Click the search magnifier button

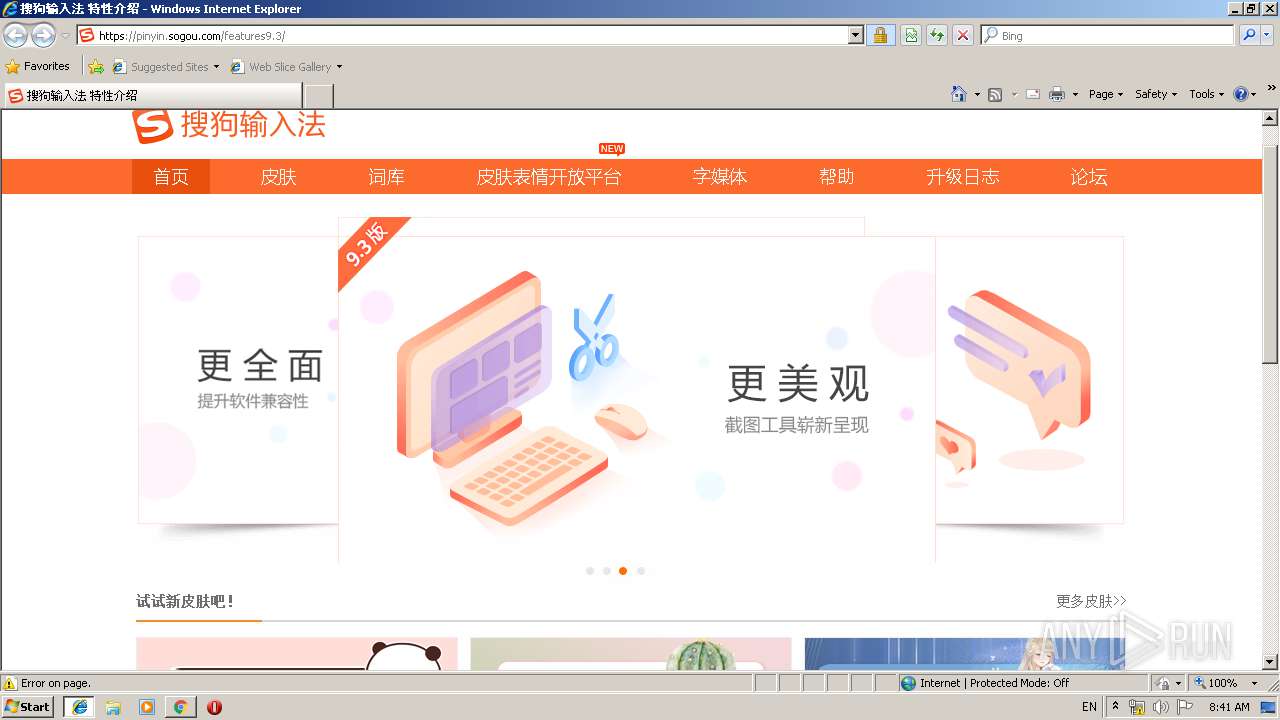coord(1248,36)
